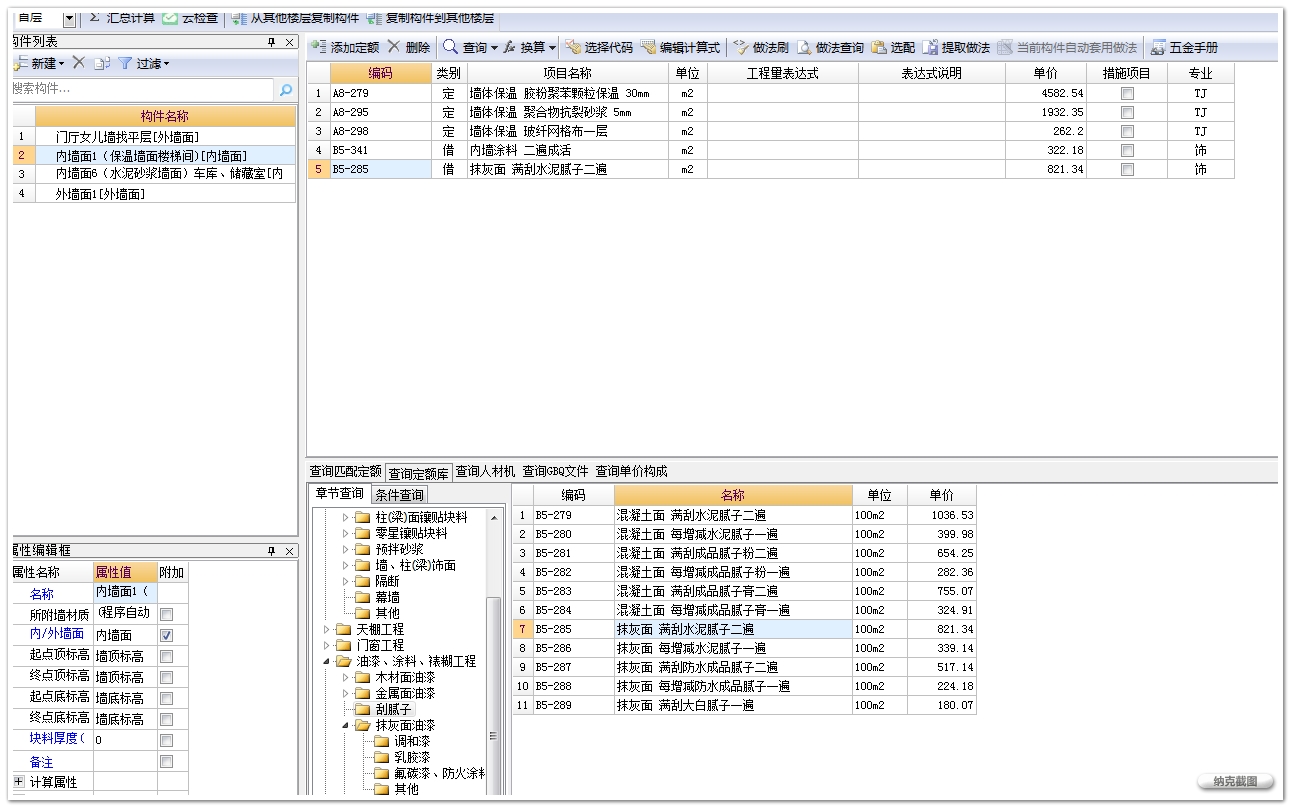Uncheck 附加 checkbox for 内/外墙面
This screenshot has width=1291, height=808.
167,635
